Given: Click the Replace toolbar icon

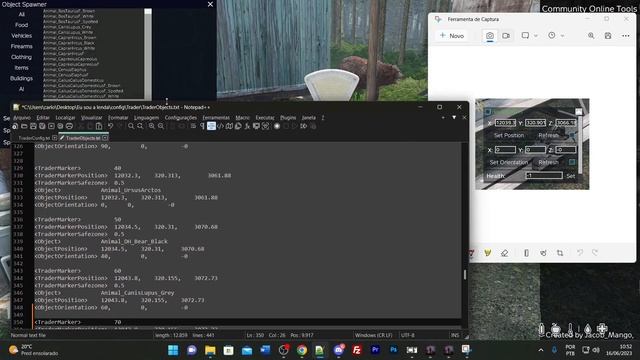Looking at the screenshot, I should 140,126.
